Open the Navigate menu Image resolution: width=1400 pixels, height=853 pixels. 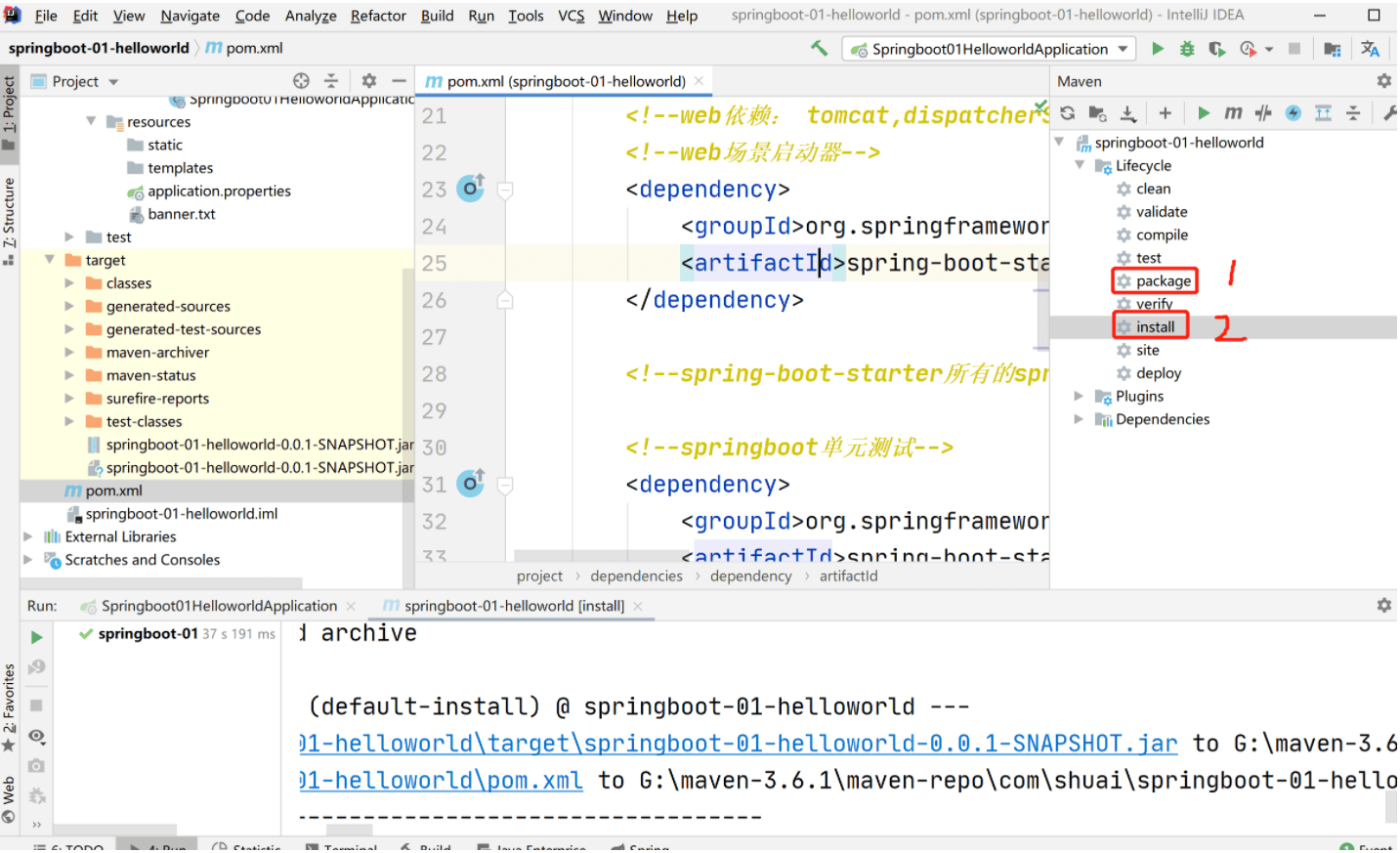[x=190, y=16]
